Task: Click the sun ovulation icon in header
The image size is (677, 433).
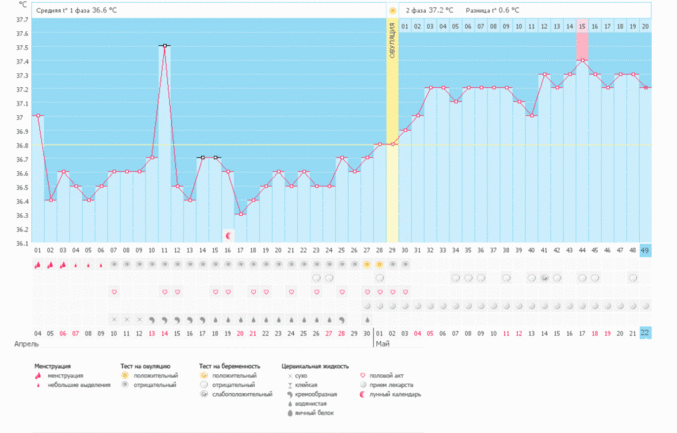Action: click(392, 10)
